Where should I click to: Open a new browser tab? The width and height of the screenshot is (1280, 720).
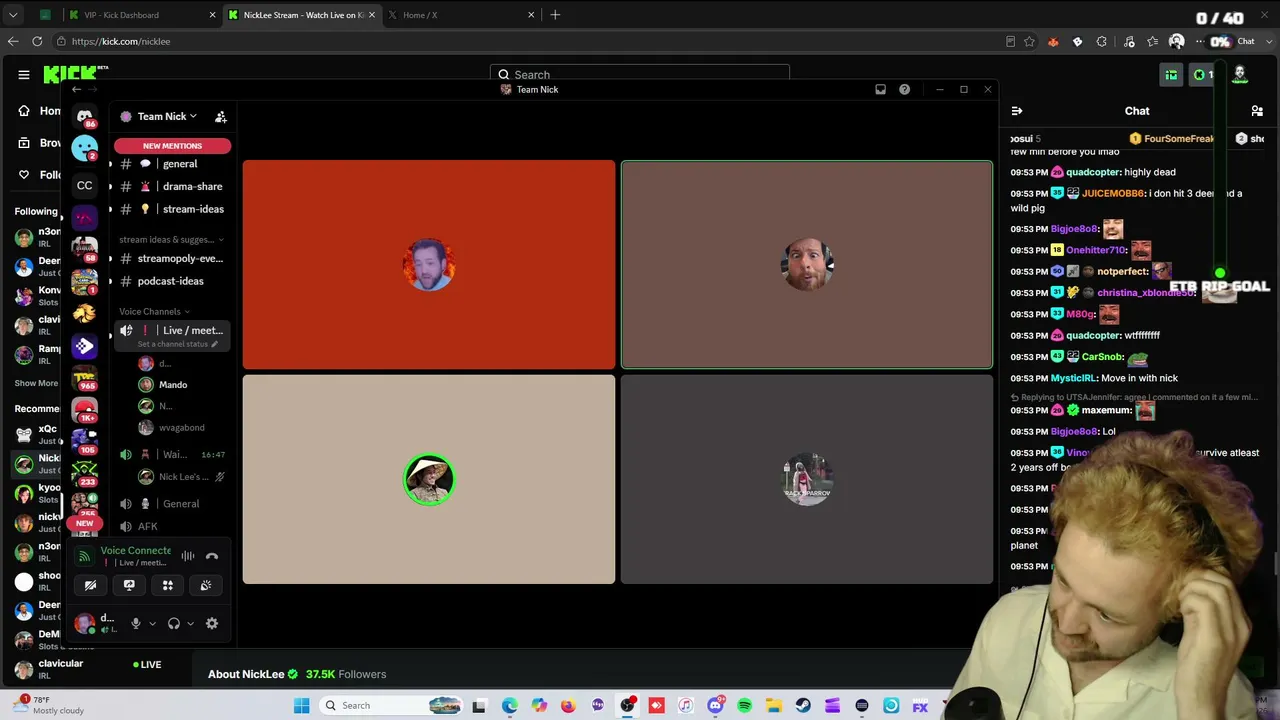tap(555, 15)
